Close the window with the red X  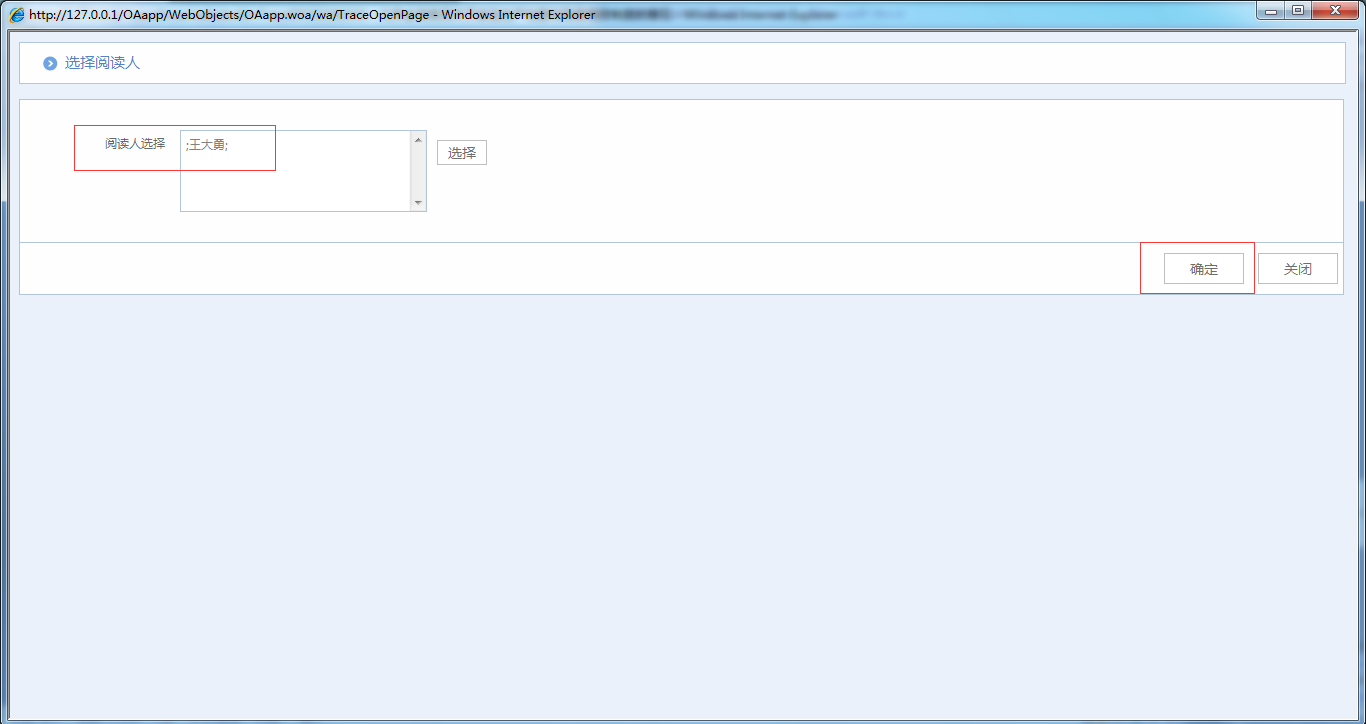1336,11
